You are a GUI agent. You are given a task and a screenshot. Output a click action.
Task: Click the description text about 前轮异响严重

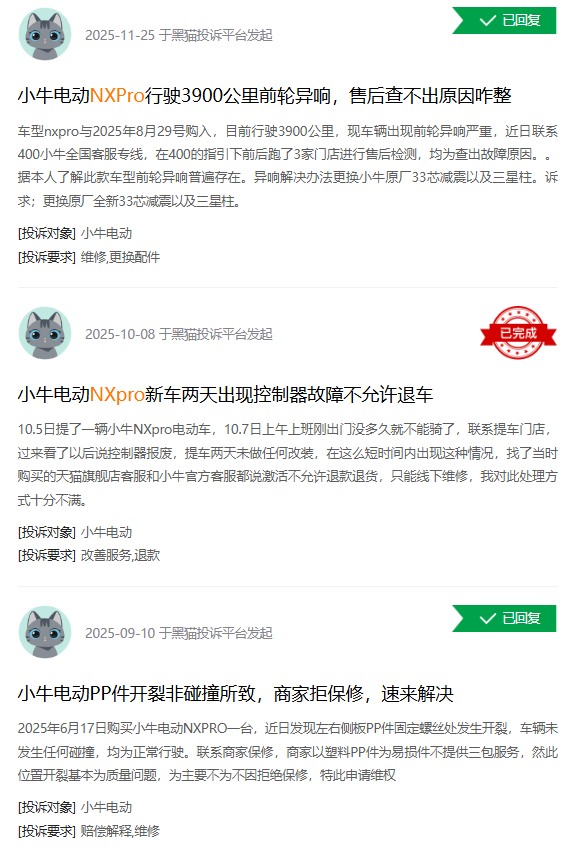[288, 166]
